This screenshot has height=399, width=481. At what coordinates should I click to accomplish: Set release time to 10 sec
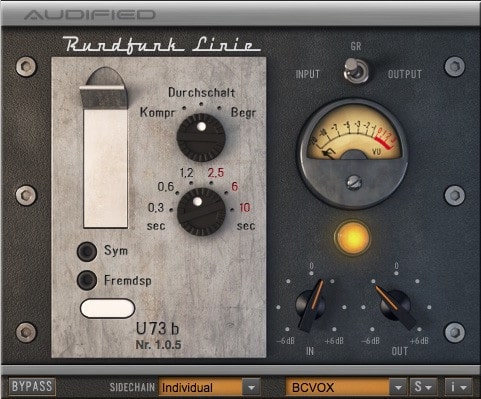click(x=244, y=208)
